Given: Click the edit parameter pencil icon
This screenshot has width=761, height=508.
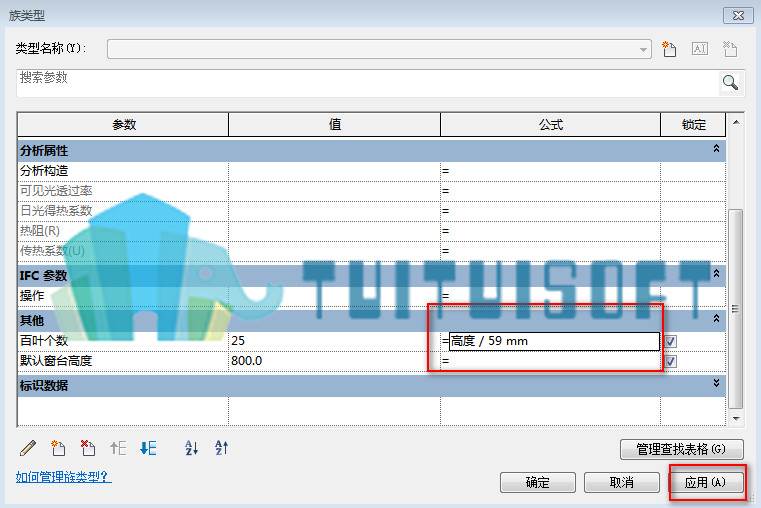Looking at the screenshot, I should pyautogui.click(x=28, y=448).
